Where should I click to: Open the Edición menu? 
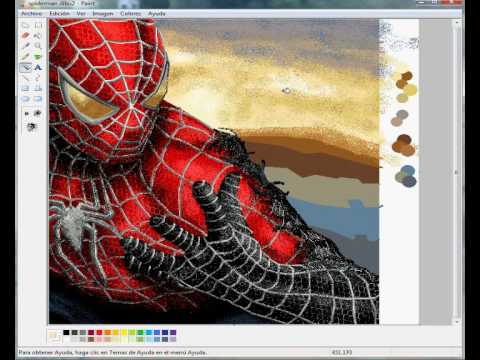tap(59, 14)
